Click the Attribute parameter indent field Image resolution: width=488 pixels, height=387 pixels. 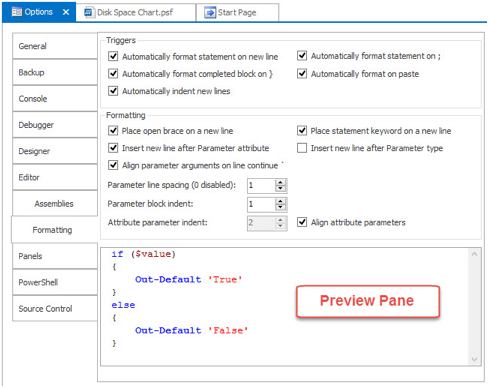(261, 223)
